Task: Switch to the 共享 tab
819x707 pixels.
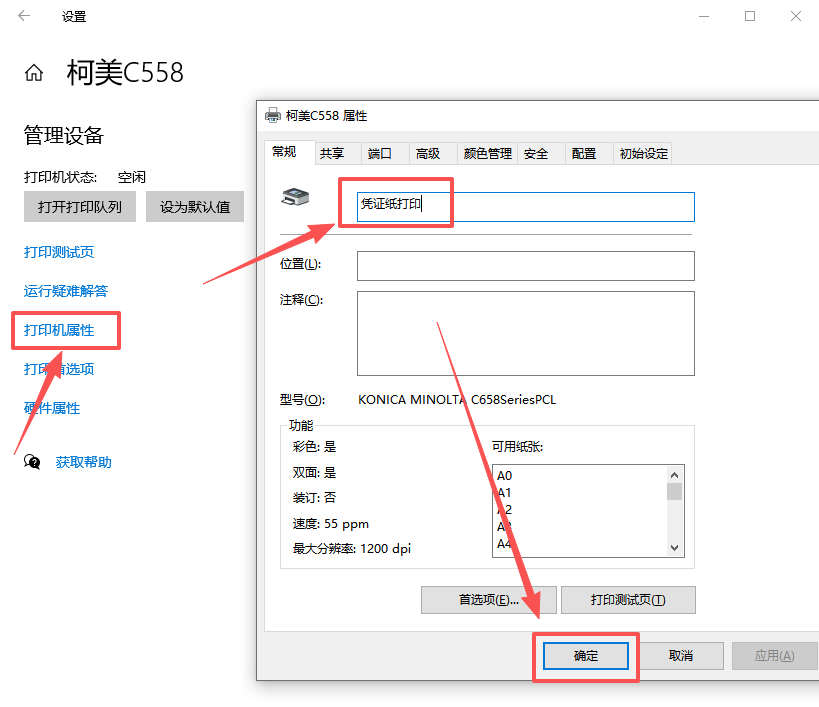Action: 338,154
